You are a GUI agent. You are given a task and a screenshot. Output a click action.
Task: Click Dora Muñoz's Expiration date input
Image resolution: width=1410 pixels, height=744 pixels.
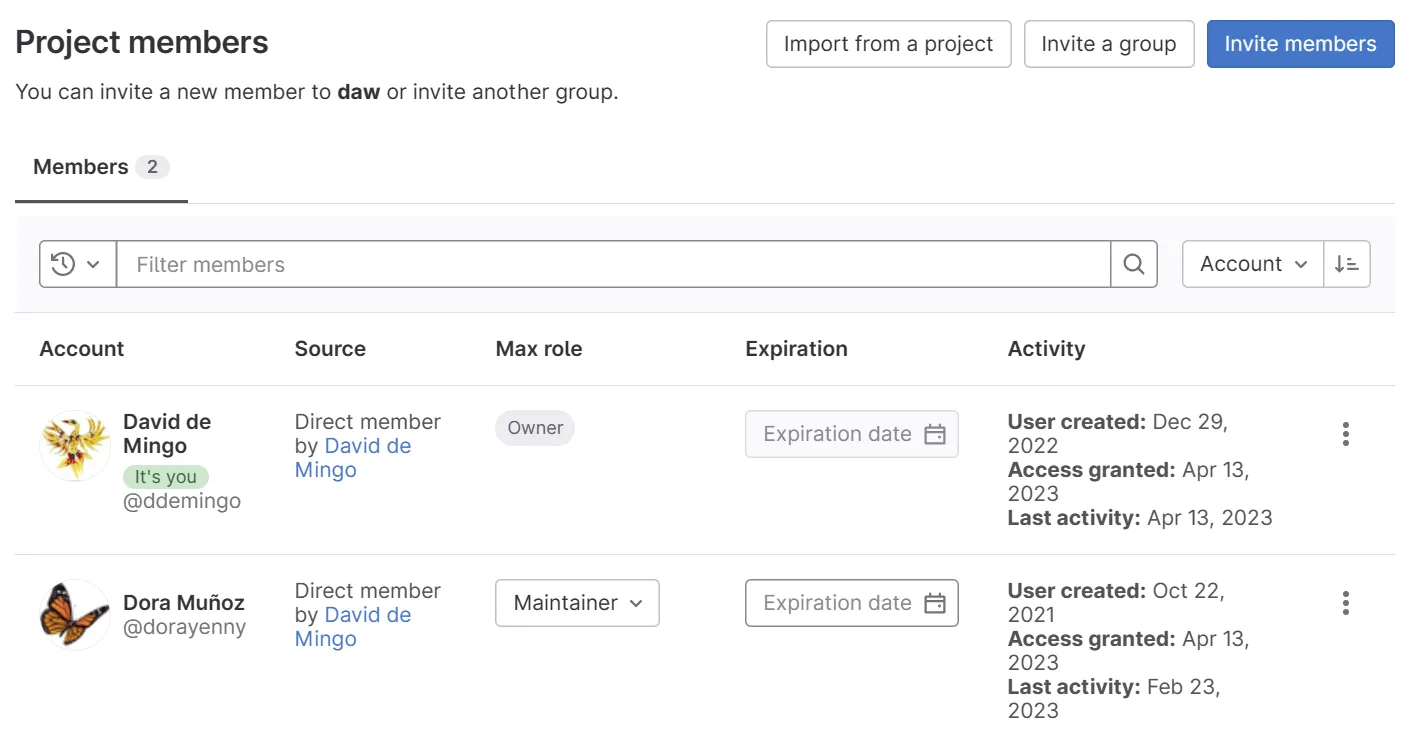pos(836,603)
